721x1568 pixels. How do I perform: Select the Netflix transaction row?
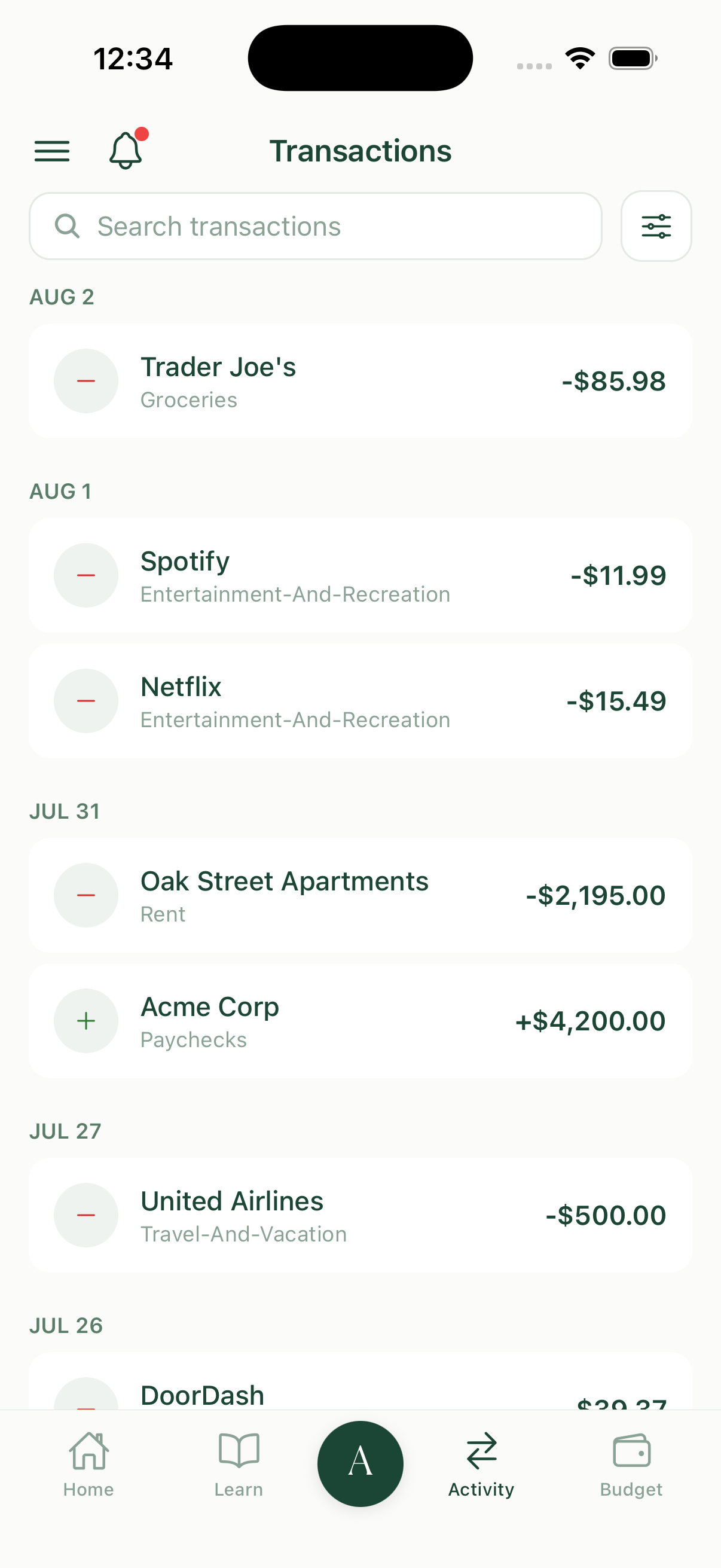[x=360, y=701]
